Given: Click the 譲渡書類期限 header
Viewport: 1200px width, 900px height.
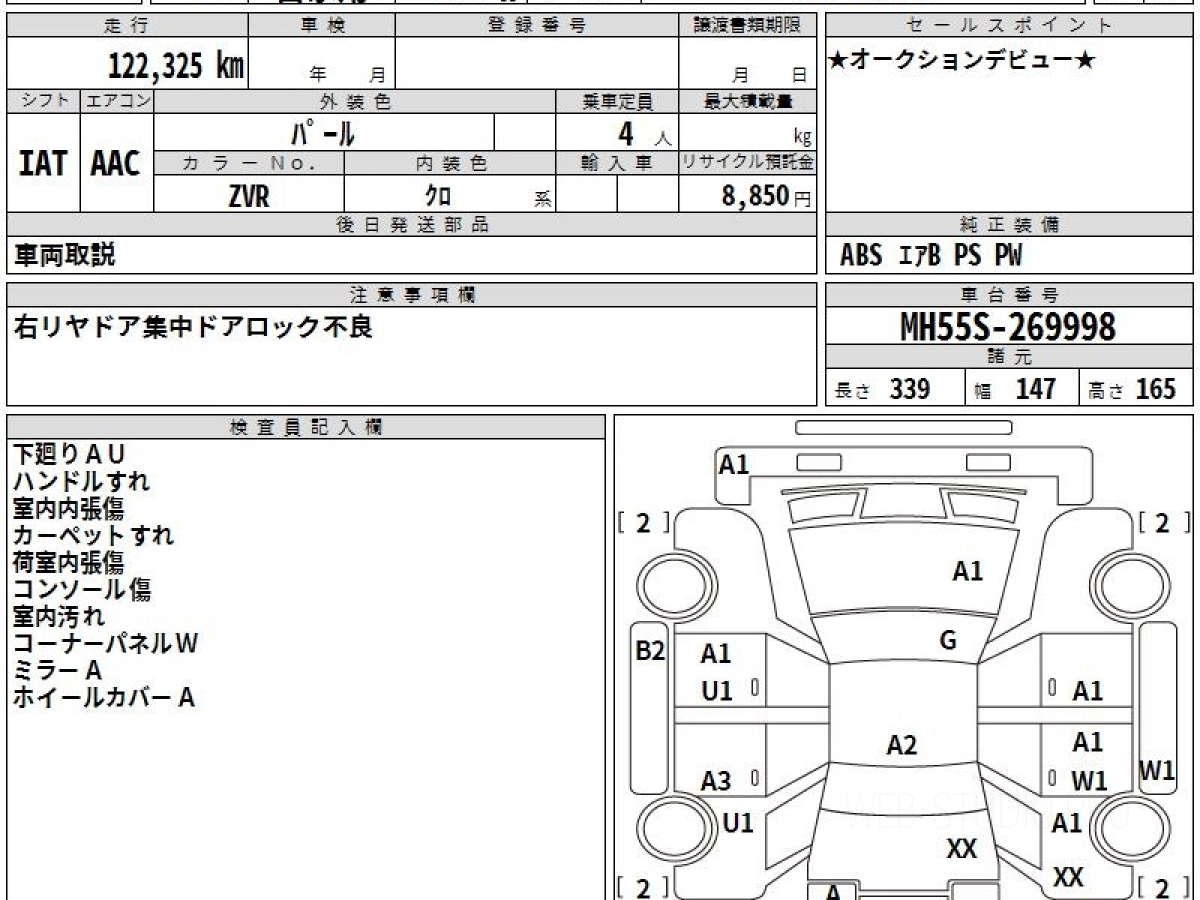Looking at the screenshot, I should tap(749, 25).
